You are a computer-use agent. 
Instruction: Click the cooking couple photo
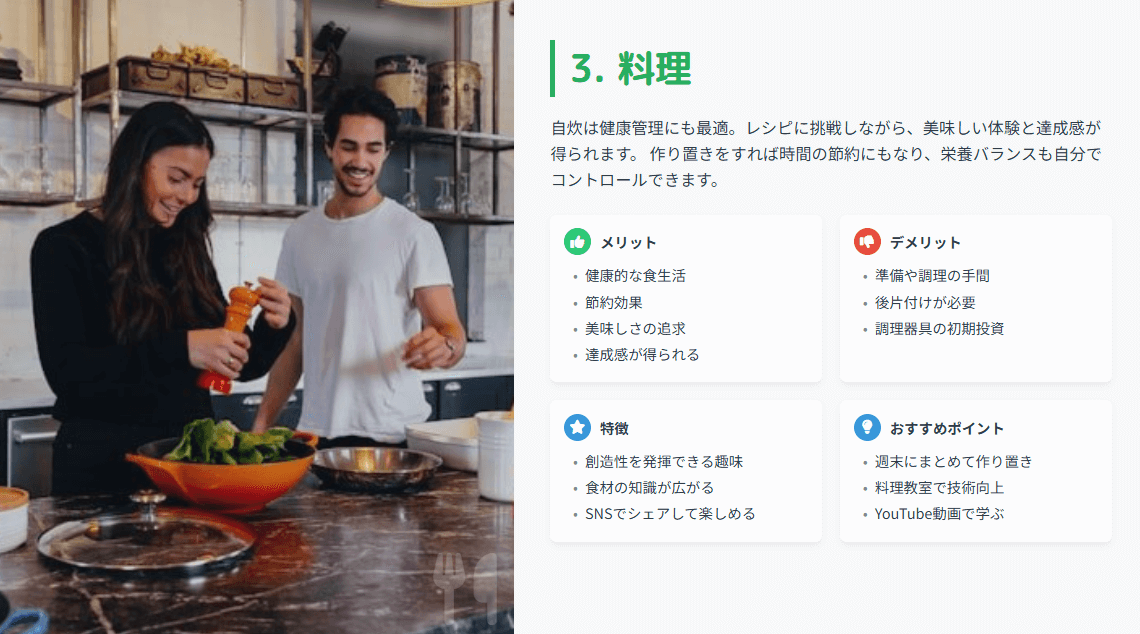tap(257, 317)
